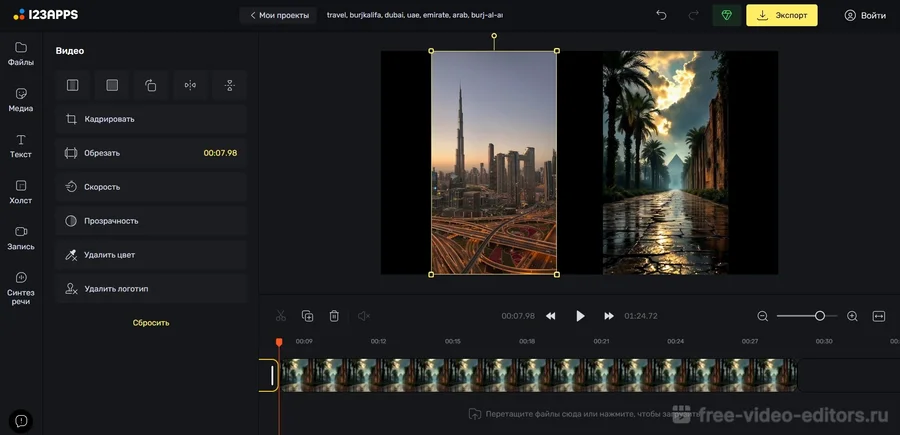Click the rotation handle above selected video
Viewport: 900px width, 435px height.
(494, 36)
